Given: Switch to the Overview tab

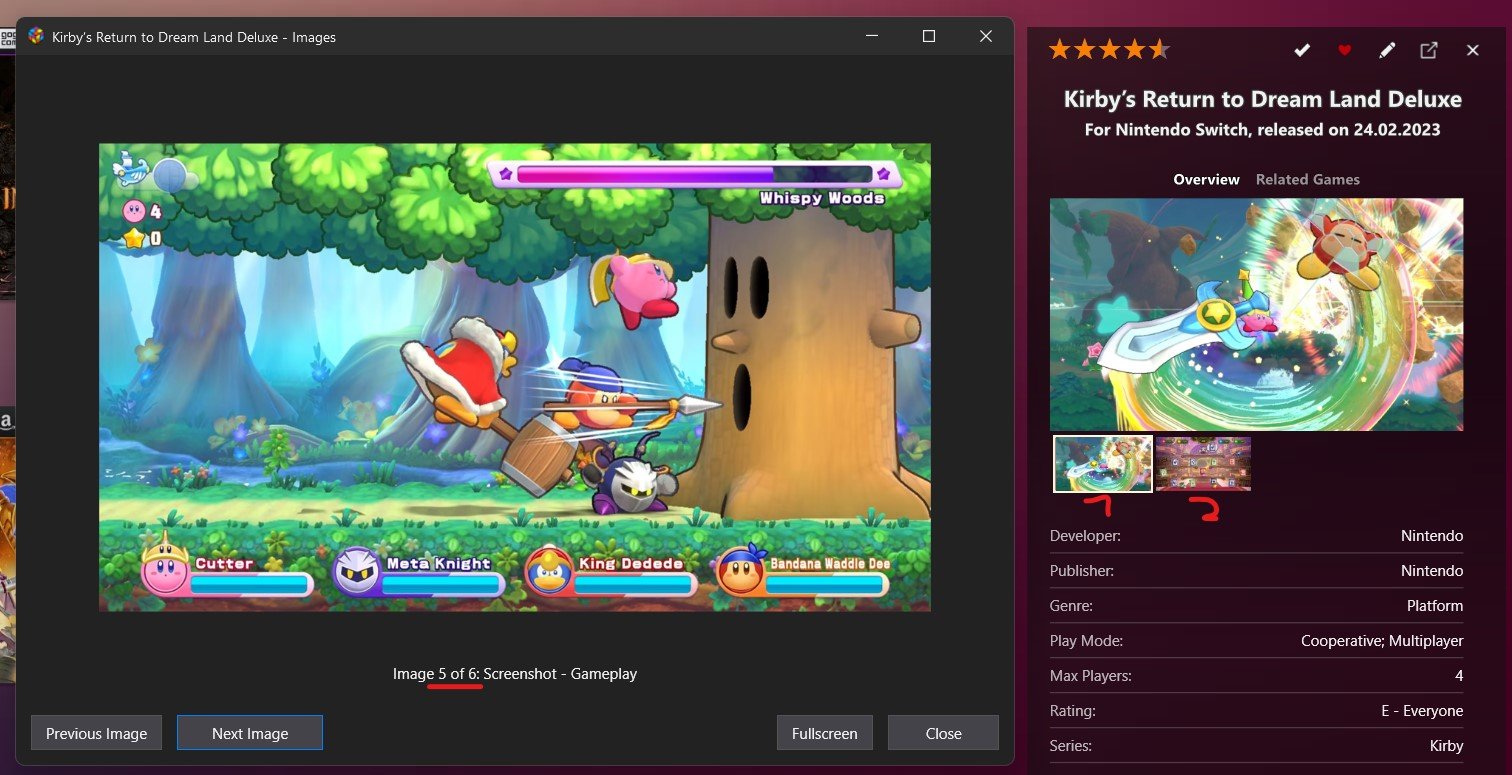Looking at the screenshot, I should point(1206,180).
